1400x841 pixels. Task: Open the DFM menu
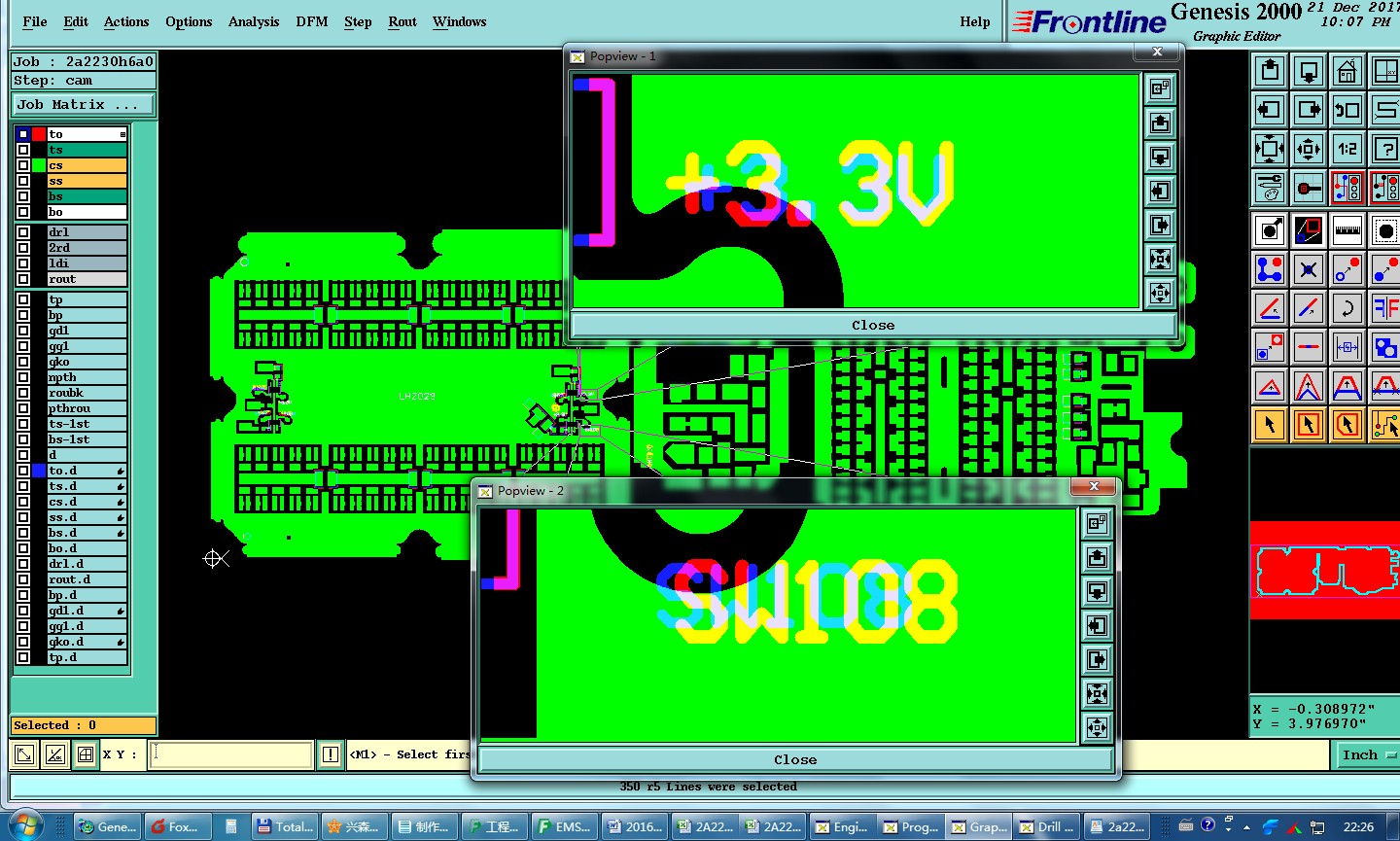point(312,21)
